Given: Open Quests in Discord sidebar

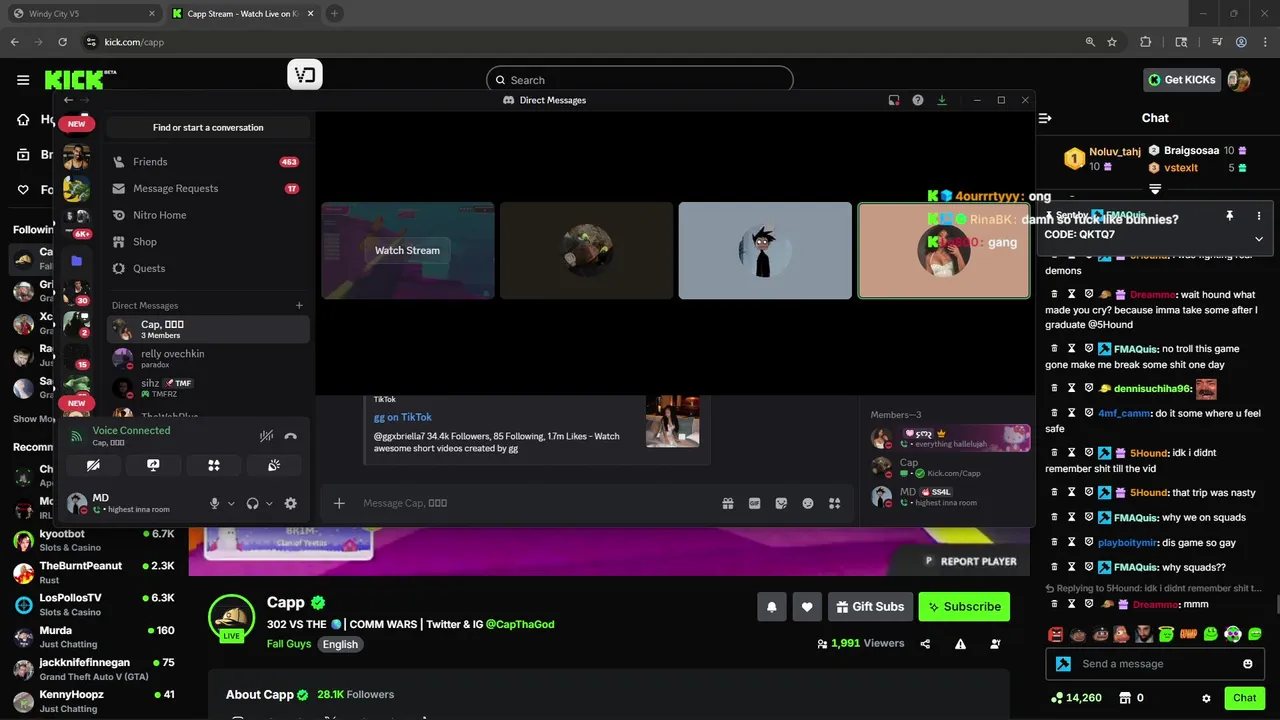Looking at the screenshot, I should [208, 268].
